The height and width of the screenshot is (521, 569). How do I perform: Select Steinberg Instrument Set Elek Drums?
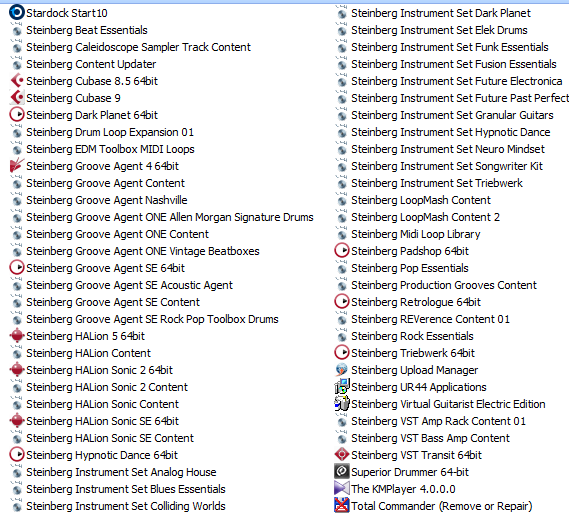click(x=439, y=30)
